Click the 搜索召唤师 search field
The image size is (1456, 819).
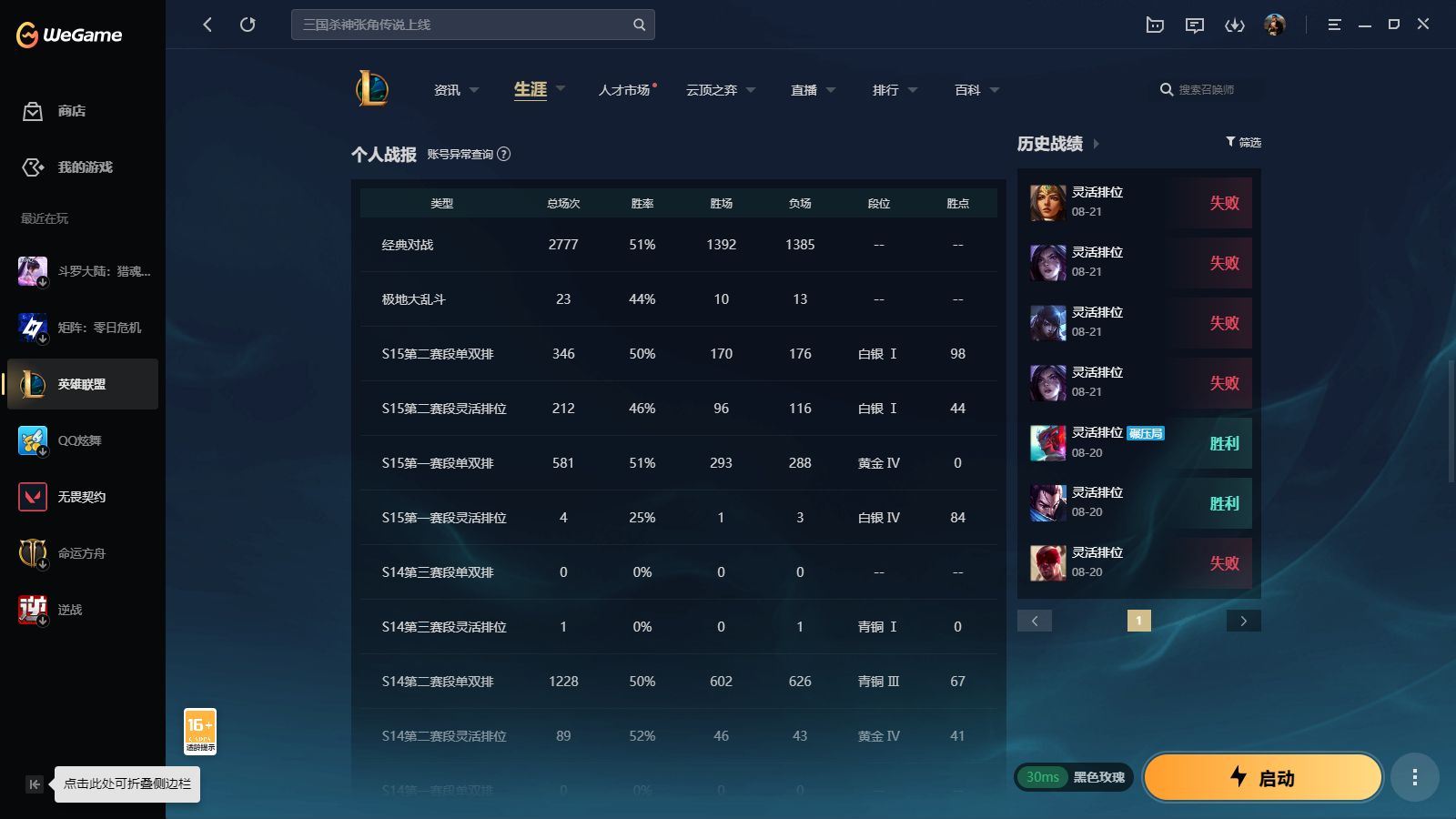tap(1207, 90)
